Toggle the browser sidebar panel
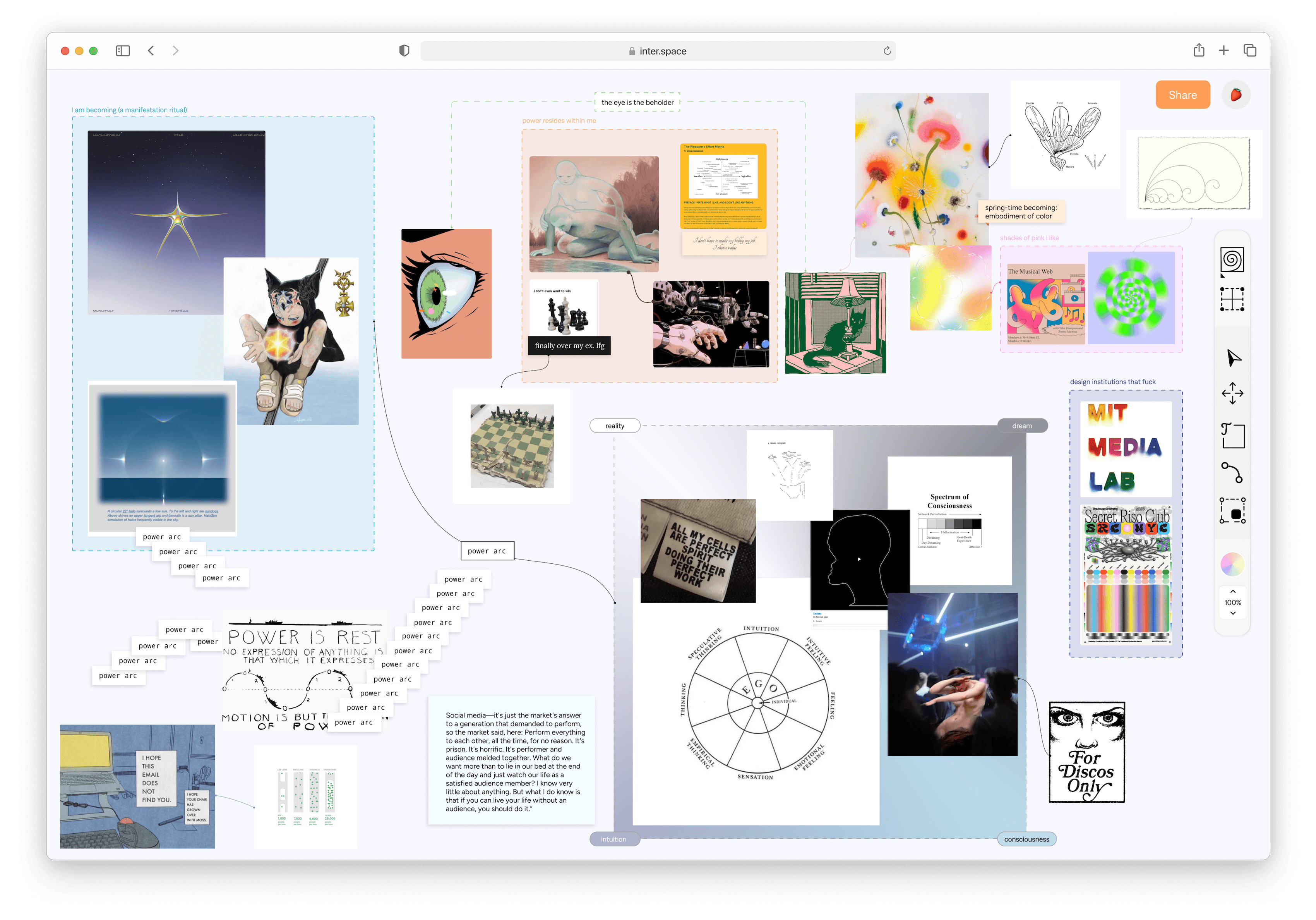This screenshot has height=920, width=1316. (x=123, y=51)
